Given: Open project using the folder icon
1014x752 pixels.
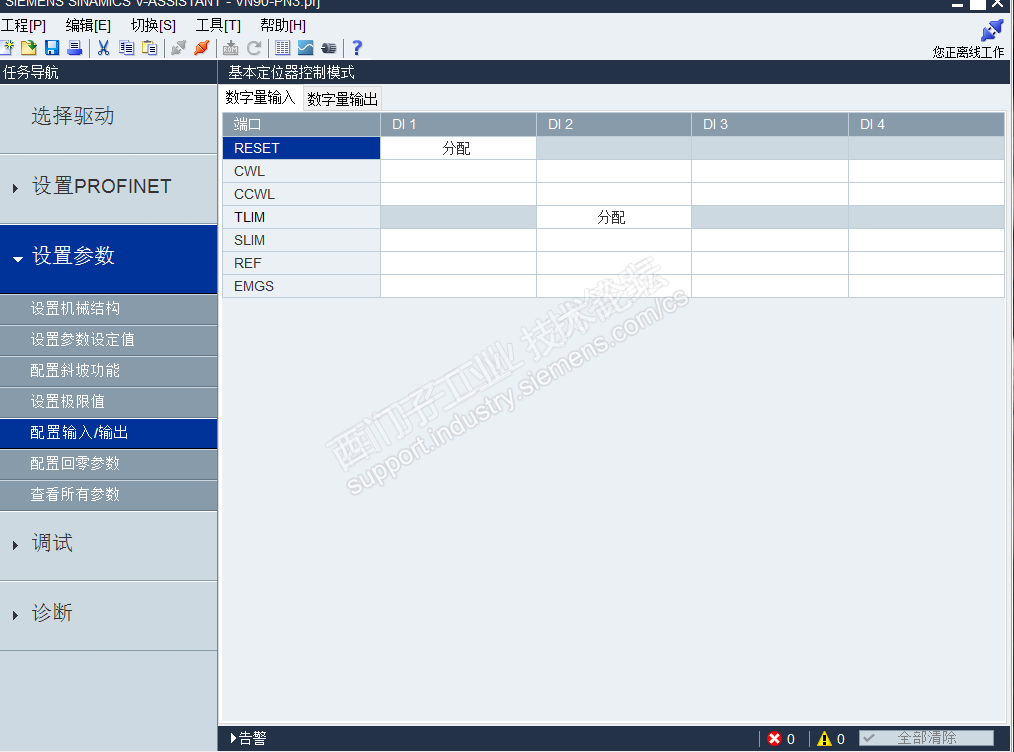Looking at the screenshot, I should click(28, 48).
